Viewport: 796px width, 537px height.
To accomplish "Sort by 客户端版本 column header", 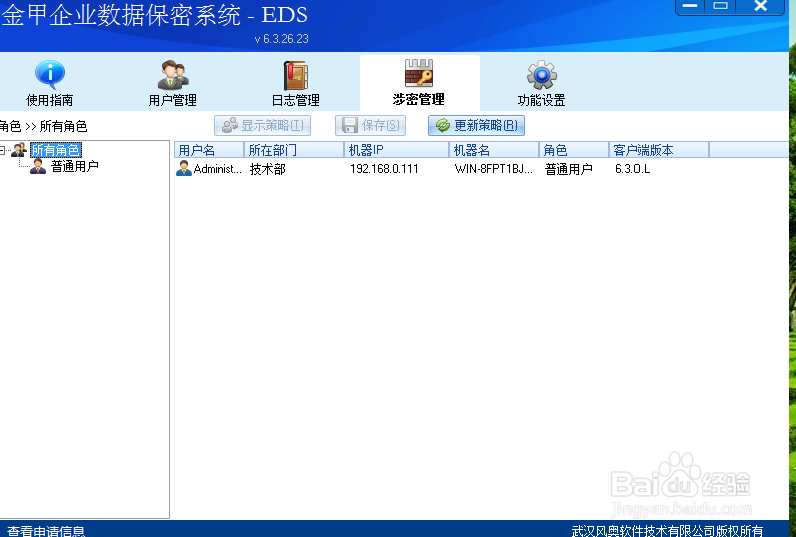I will tap(659, 150).
